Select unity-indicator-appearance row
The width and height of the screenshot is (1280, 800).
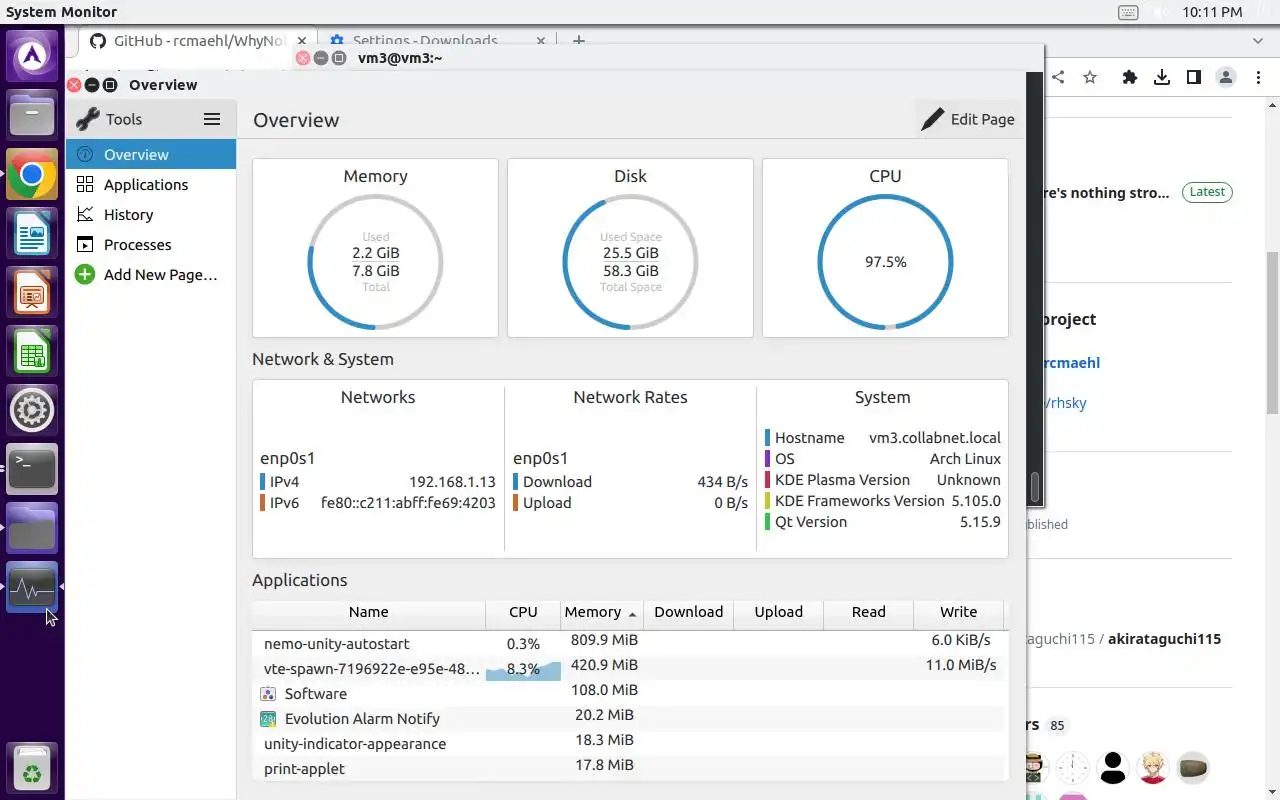point(628,743)
